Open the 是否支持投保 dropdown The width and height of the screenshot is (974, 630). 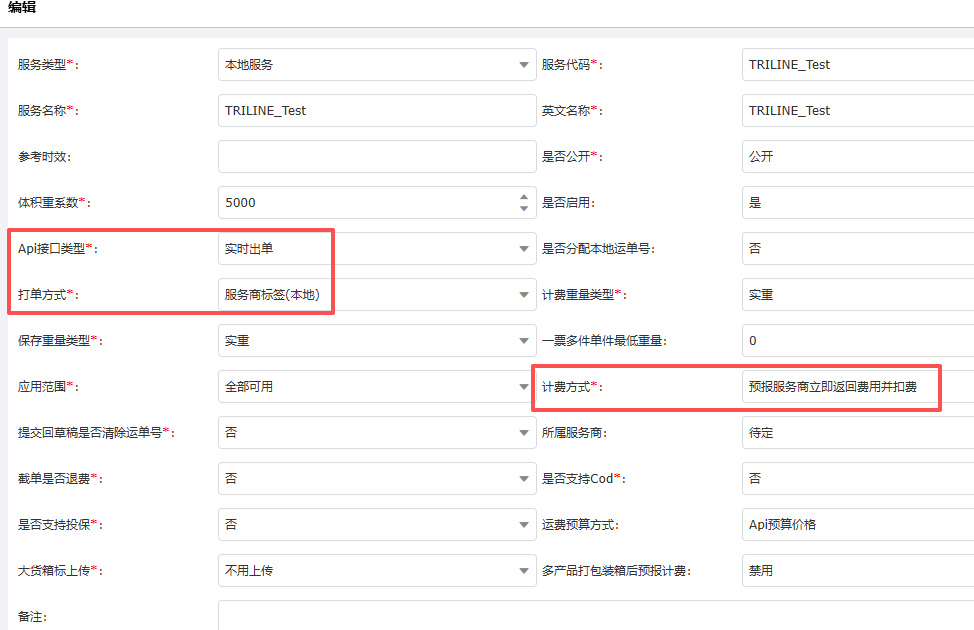377,525
